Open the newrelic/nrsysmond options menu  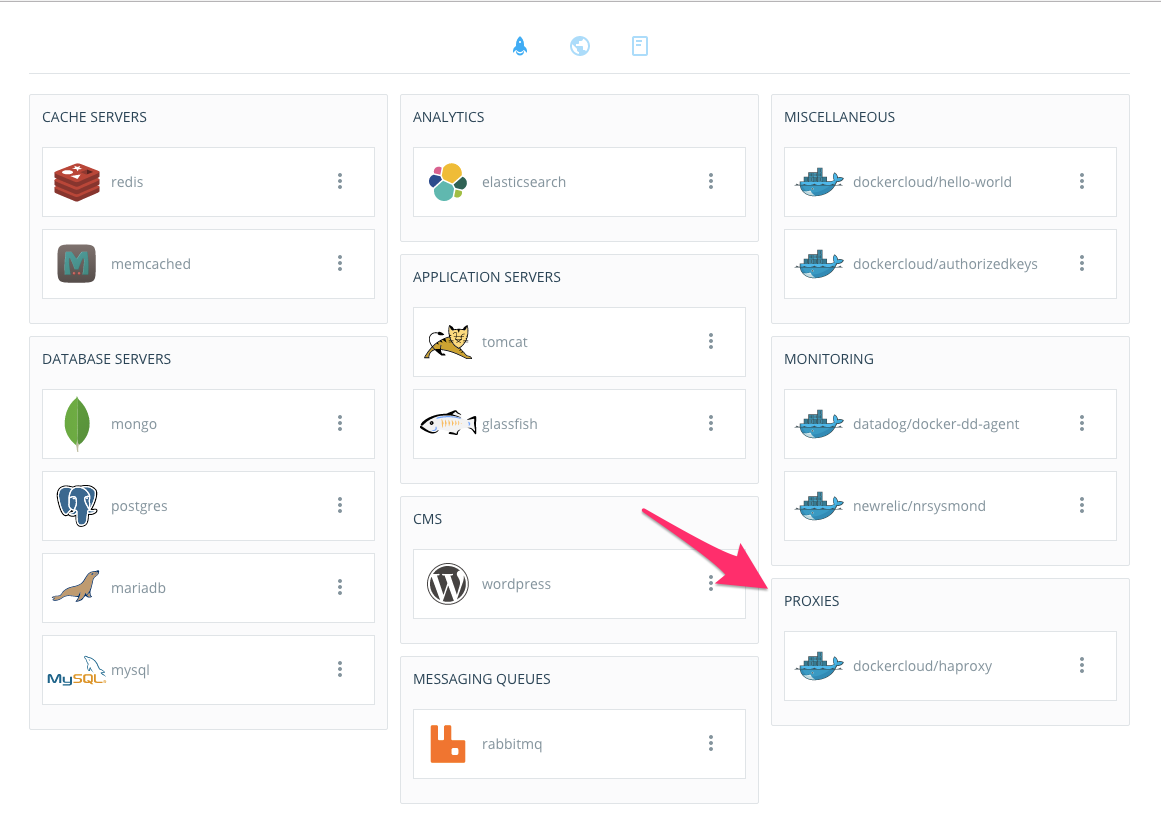point(1082,505)
